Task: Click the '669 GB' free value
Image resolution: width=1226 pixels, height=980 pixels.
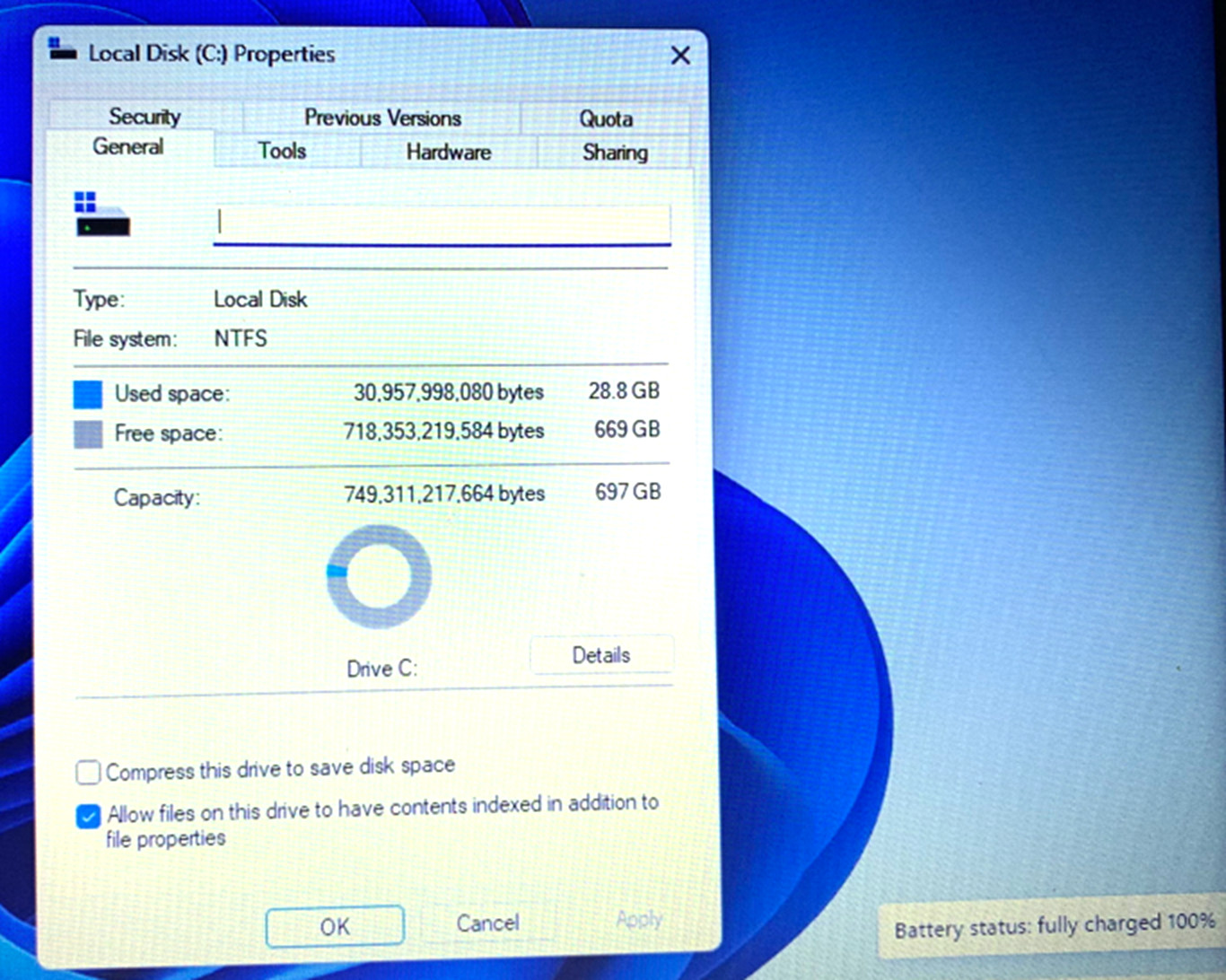Action: click(x=627, y=429)
